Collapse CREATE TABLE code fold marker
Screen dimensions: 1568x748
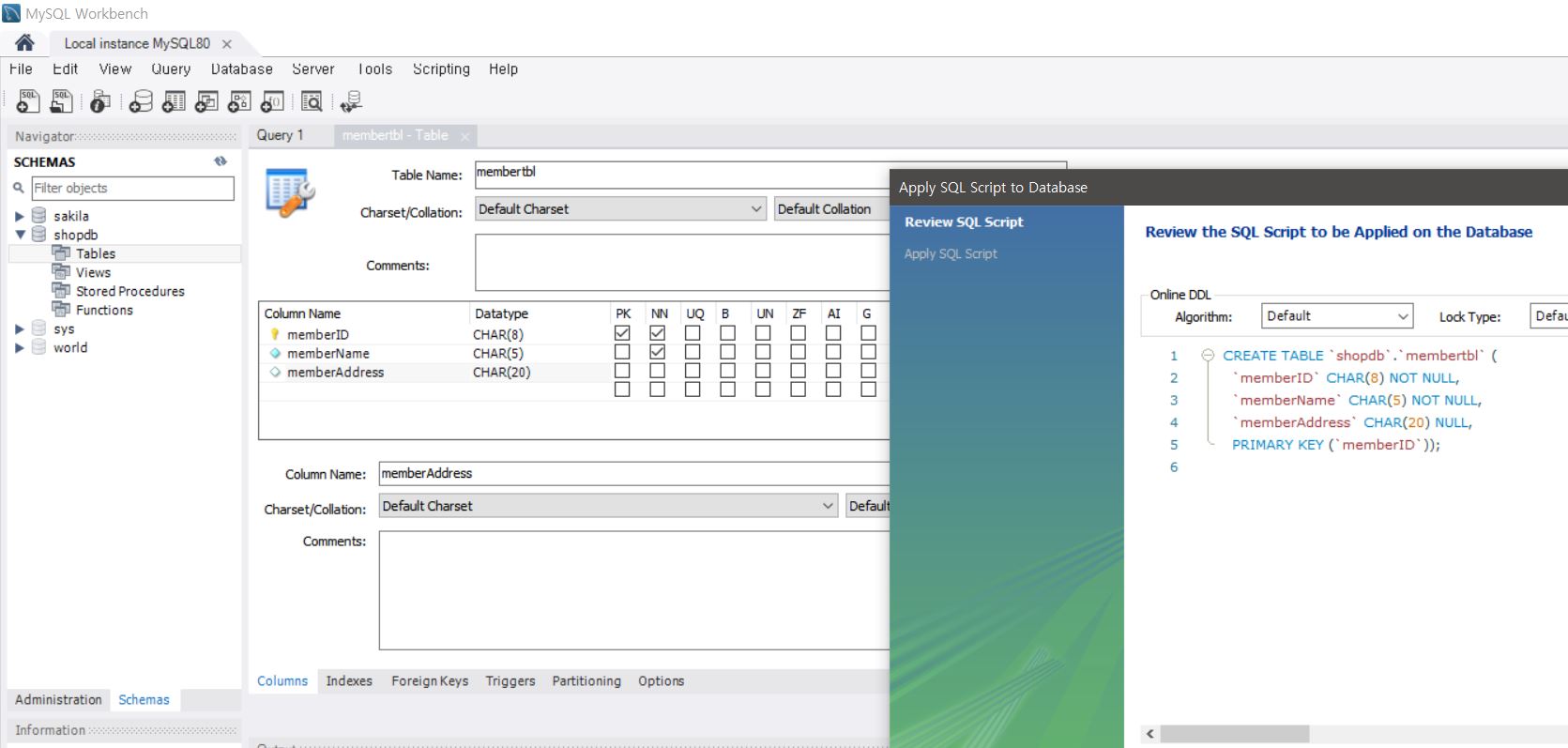[x=1208, y=356]
